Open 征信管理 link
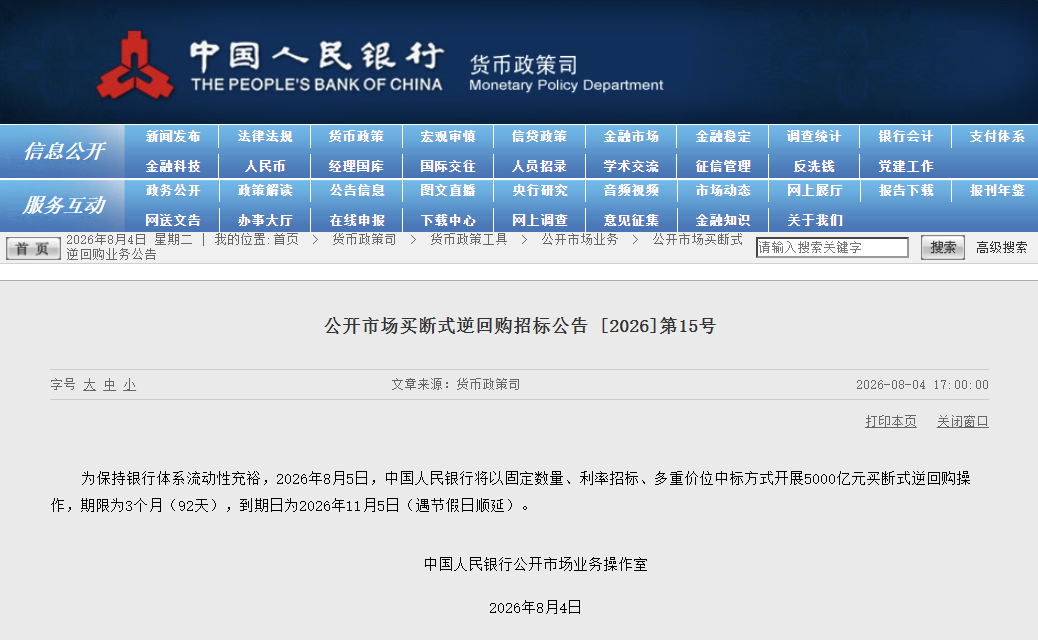1038x640 pixels. (x=723, y=166)
